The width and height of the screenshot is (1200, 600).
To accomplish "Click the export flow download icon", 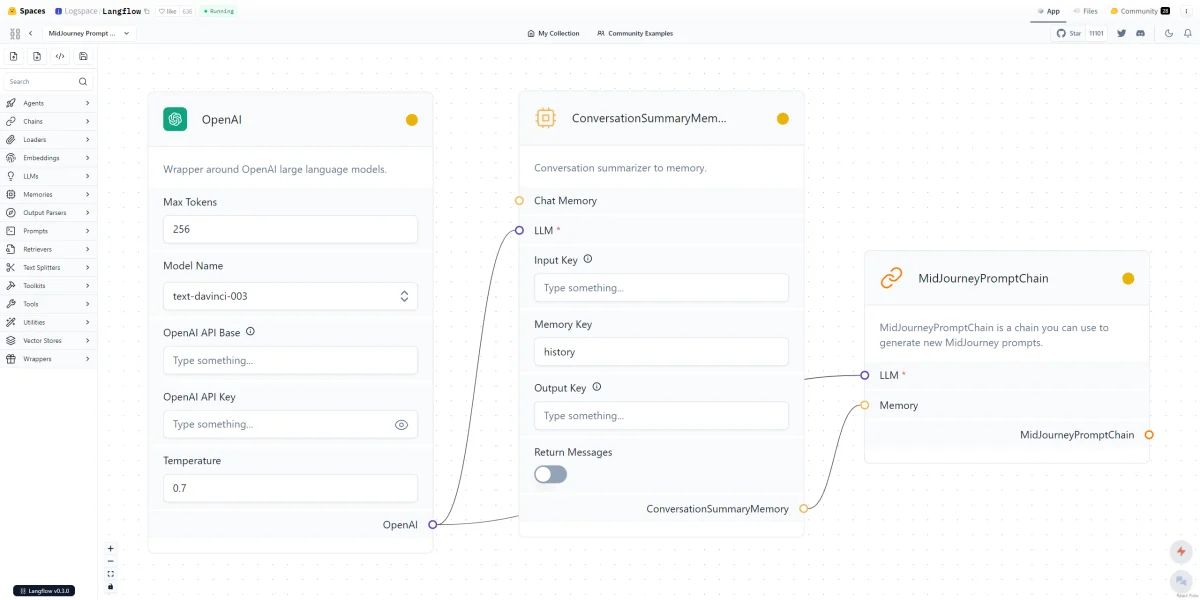I will (37, 56).
